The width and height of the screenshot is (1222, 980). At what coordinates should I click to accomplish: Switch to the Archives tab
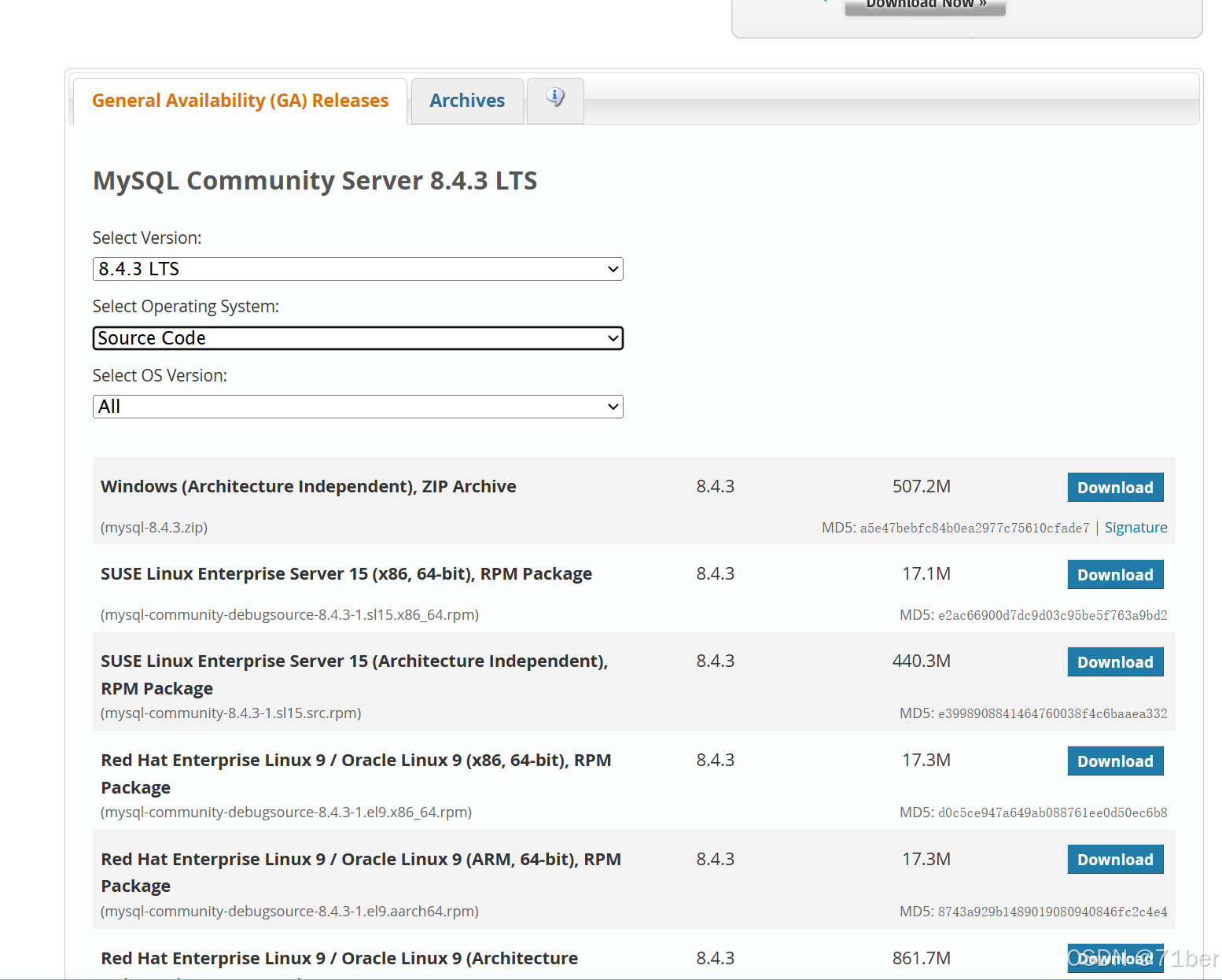467,101
